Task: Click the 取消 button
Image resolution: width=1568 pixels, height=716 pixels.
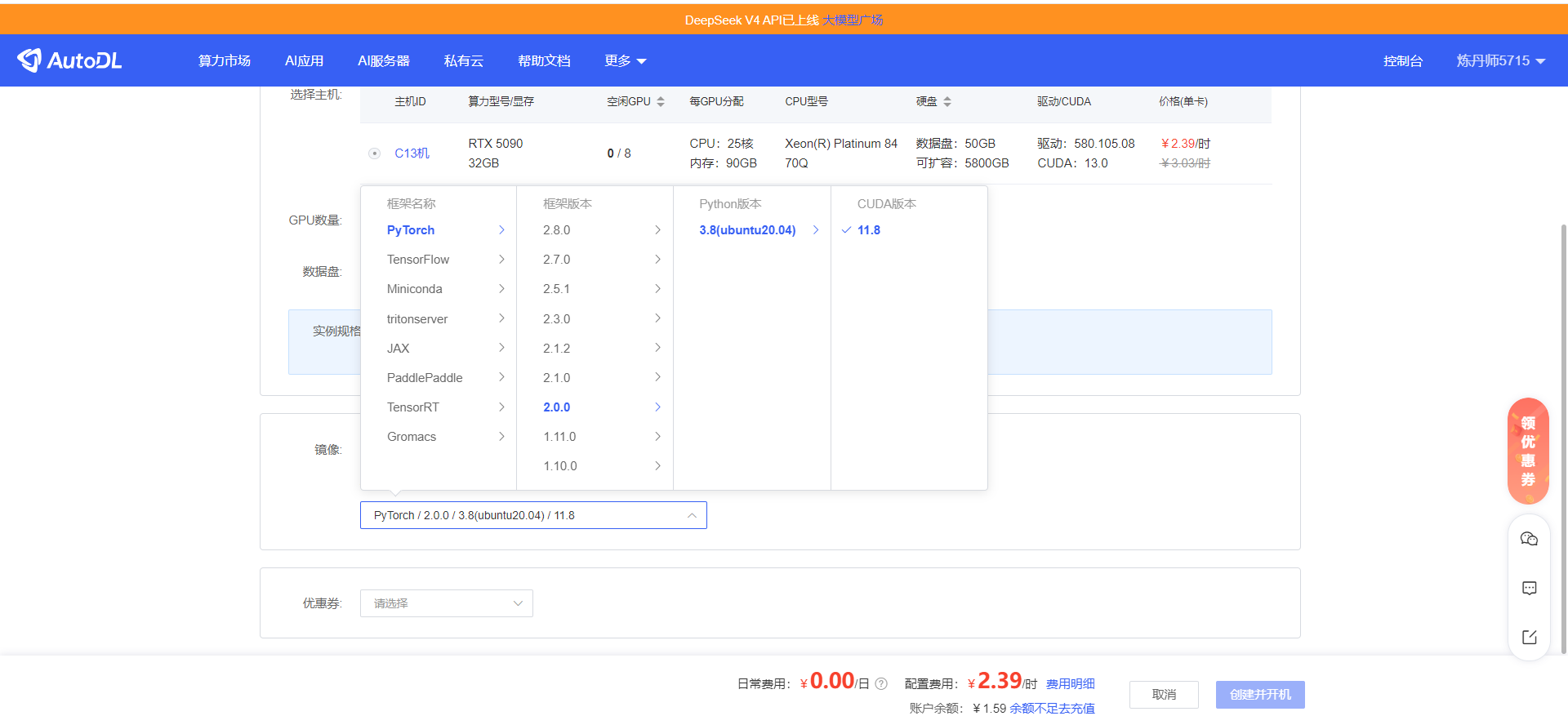Action: 1164,695
